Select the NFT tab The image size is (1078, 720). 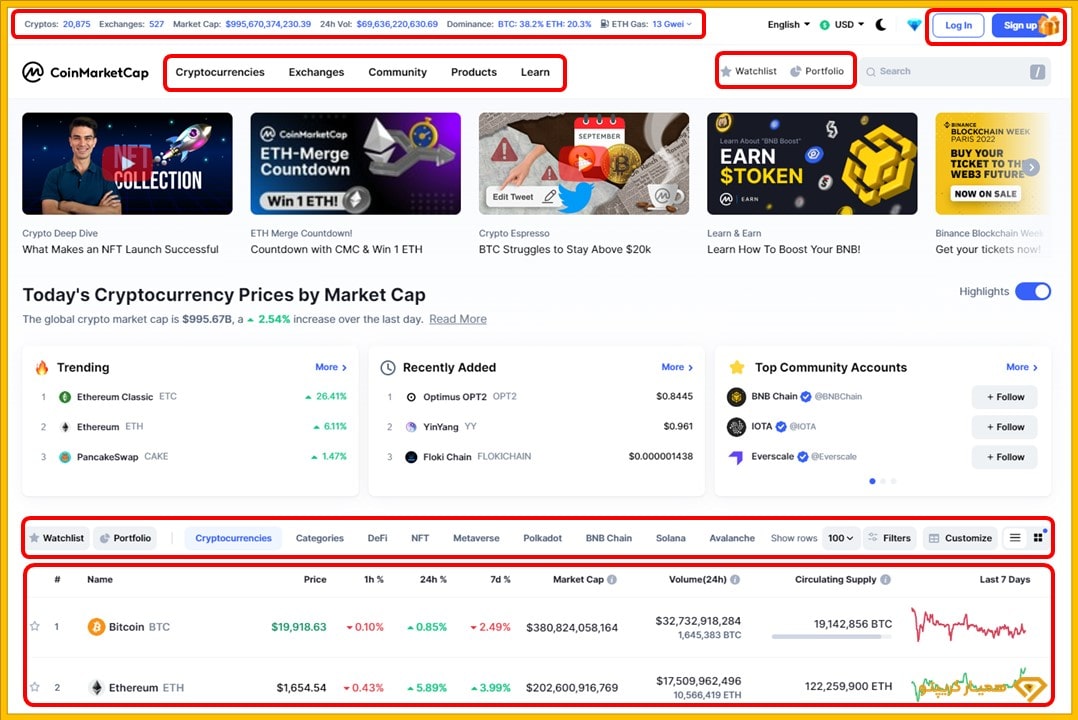pos(420,538)
